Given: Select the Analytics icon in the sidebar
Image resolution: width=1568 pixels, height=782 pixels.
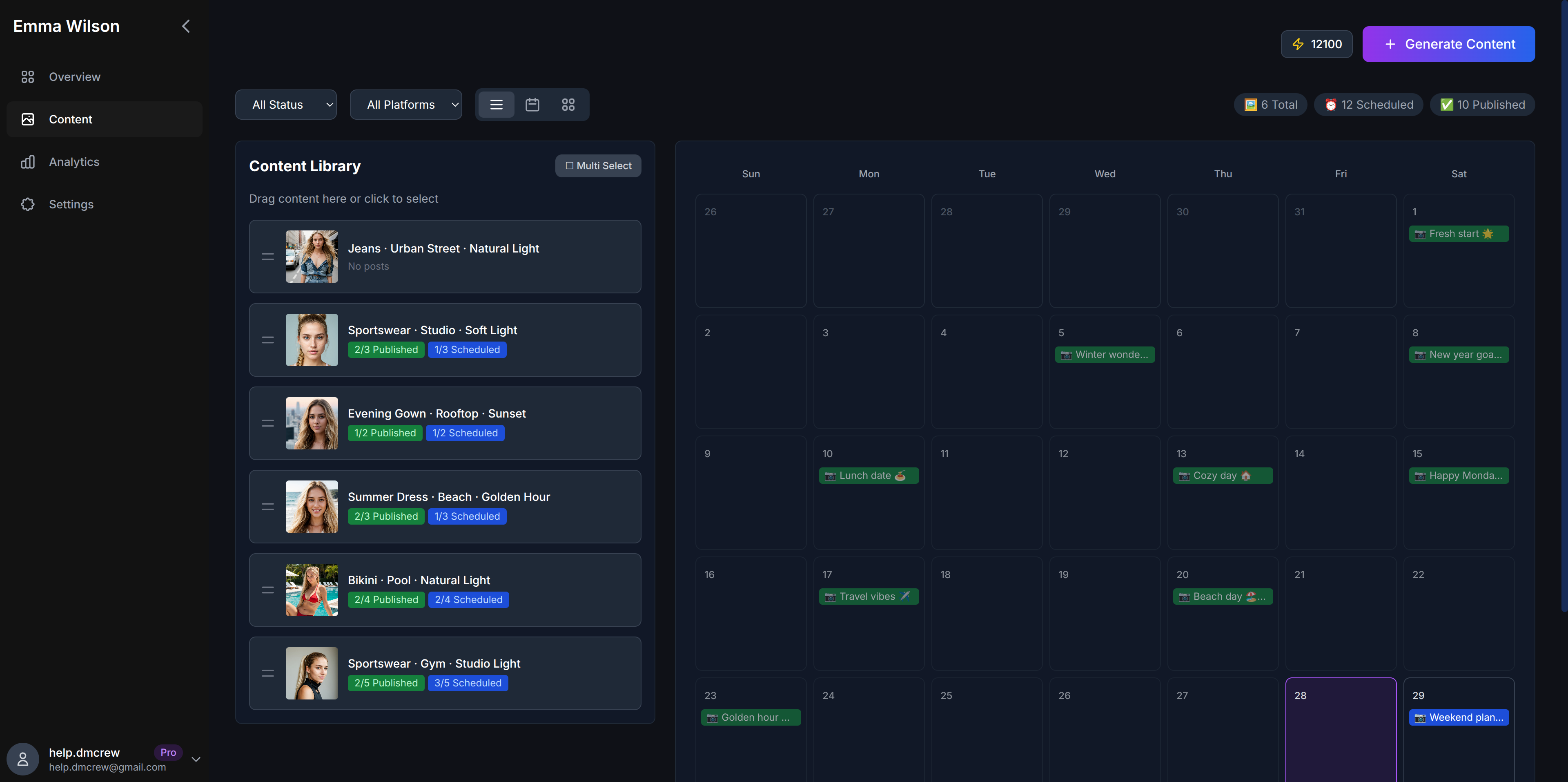Looking at the screenshot, I should pos(28,161).
